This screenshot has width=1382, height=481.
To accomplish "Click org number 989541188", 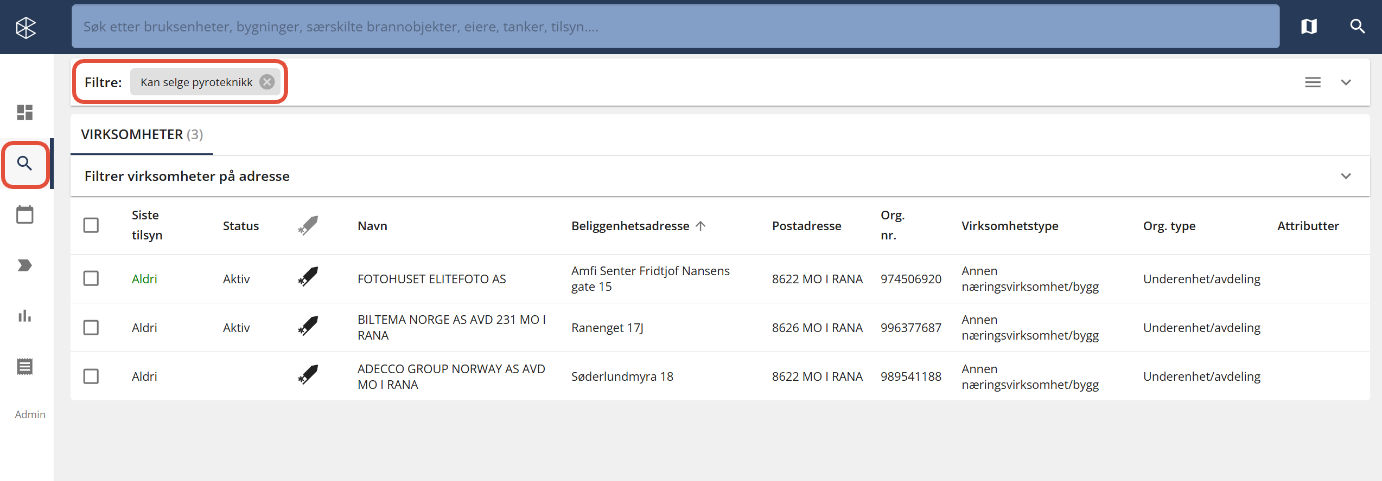I will [x=911, y=376].
